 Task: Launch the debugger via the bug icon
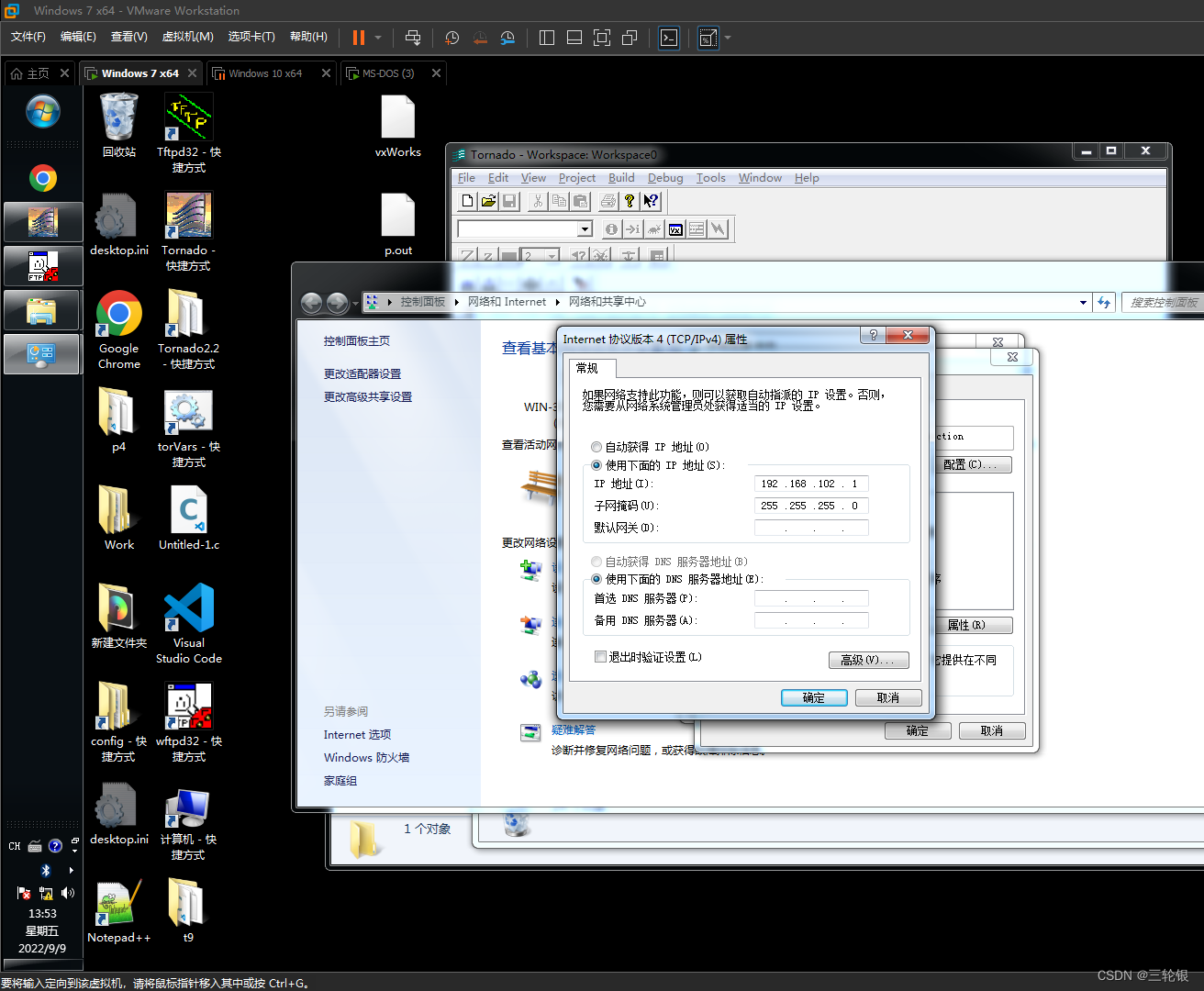[x=653, y=229]
